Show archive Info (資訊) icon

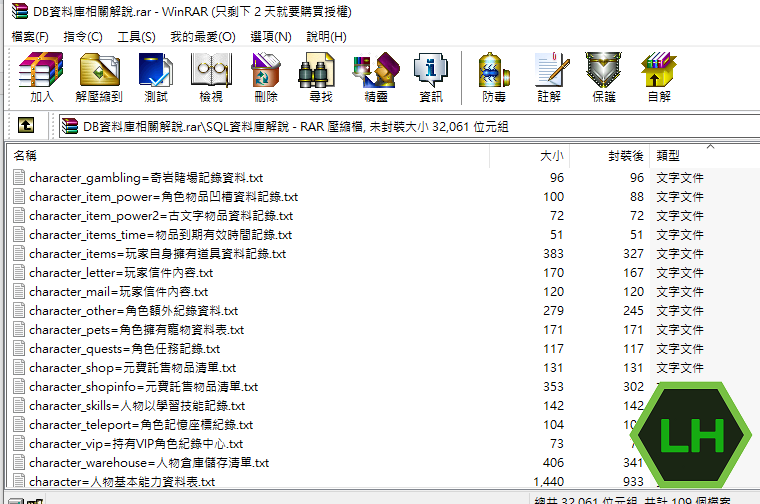[x=431, y=78]
